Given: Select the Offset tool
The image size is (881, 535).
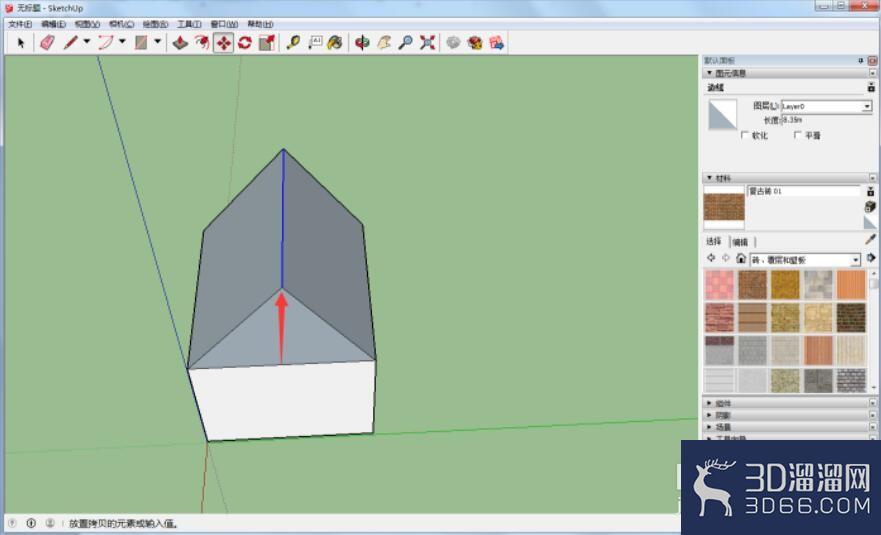Looking at the screenshot, I should [x=202, y=43].
